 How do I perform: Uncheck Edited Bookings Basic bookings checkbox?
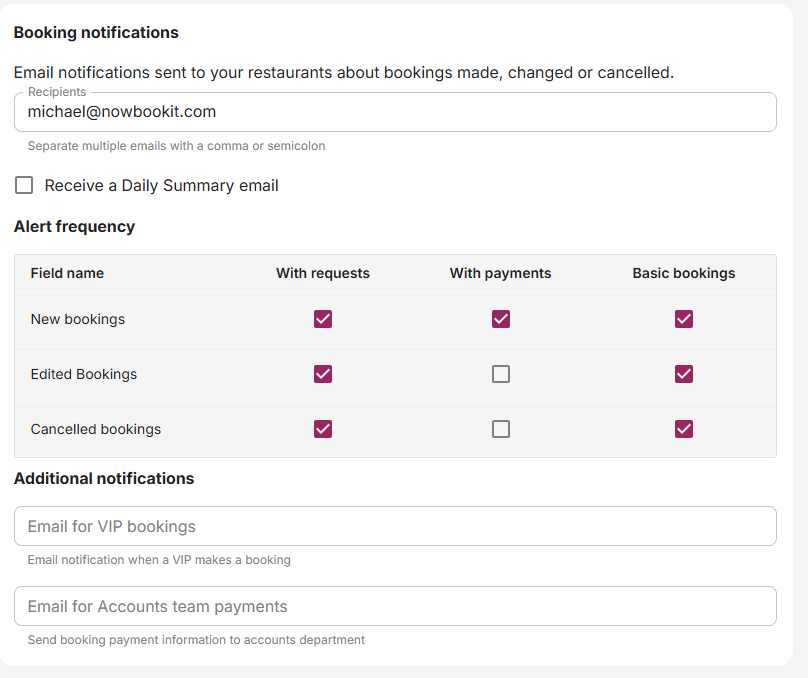[684, 374]
